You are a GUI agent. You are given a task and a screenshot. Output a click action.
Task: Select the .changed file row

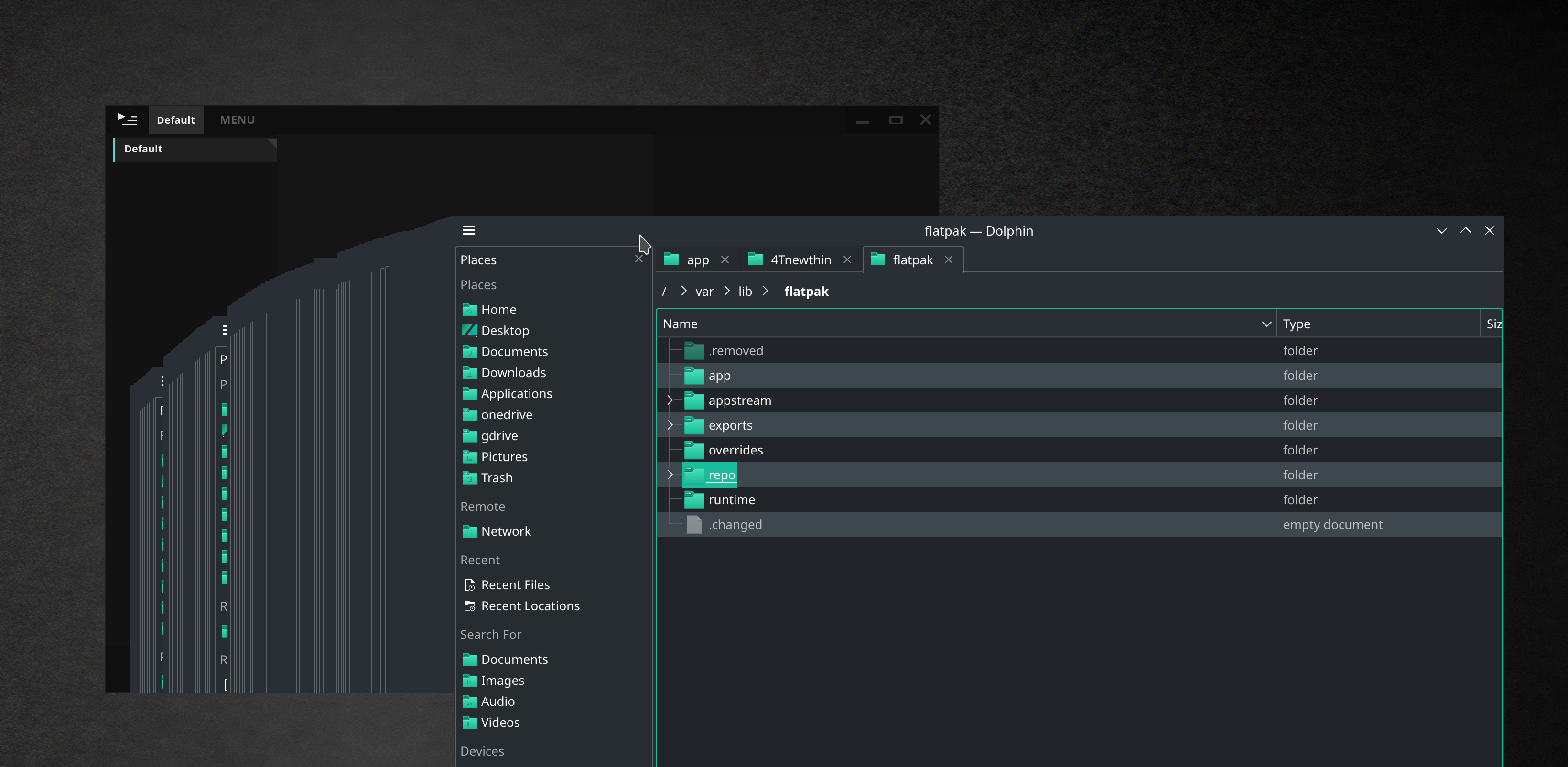pos(735,524)
